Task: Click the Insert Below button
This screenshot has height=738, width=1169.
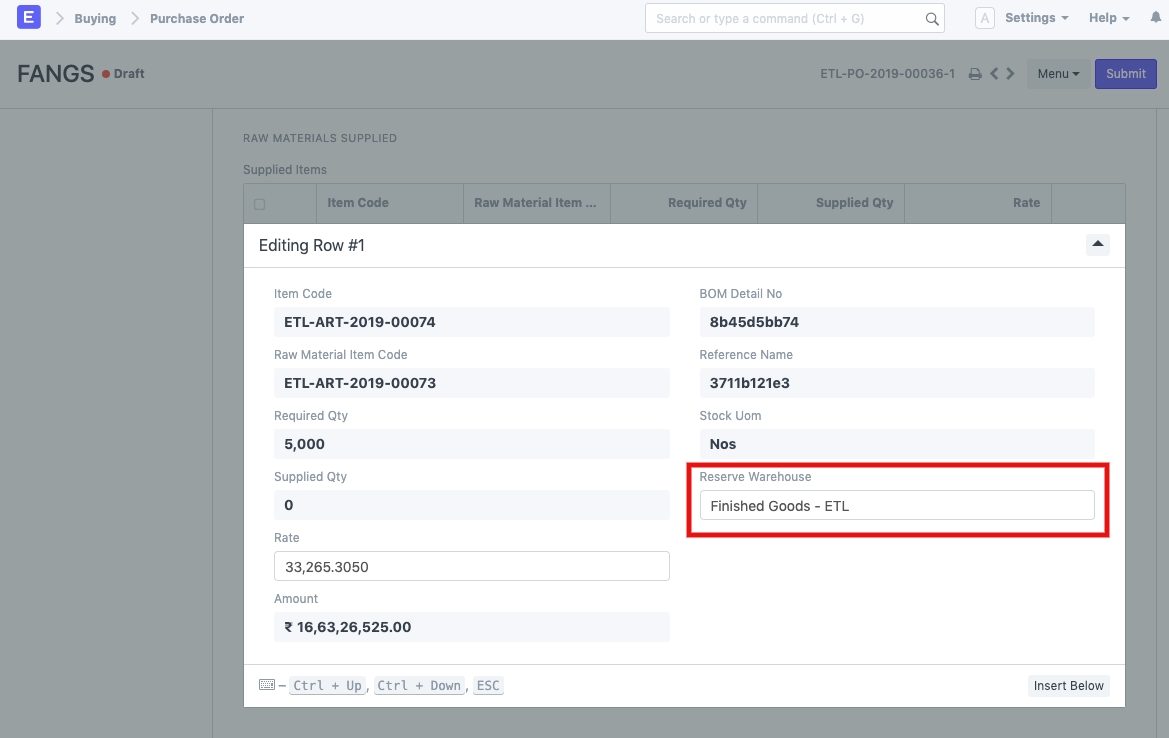Action: [x=1068, y=686]
